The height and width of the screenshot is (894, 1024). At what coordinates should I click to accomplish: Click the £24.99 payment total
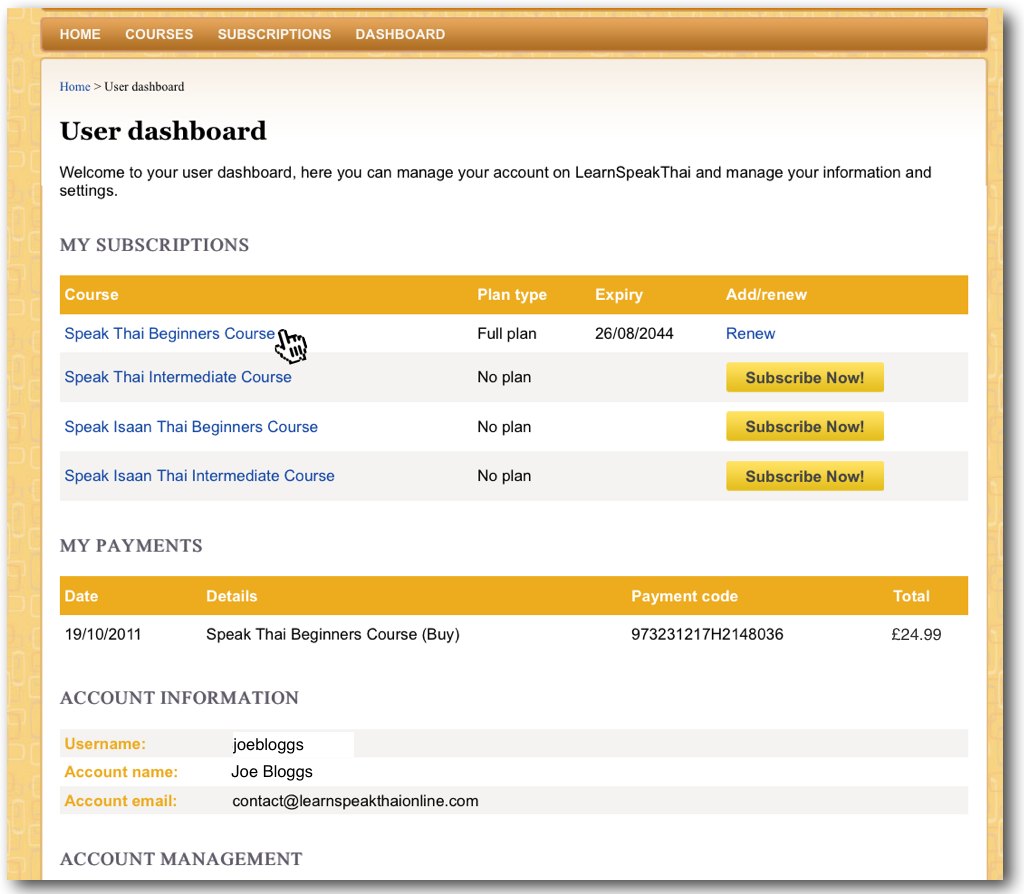click(916, 634)
